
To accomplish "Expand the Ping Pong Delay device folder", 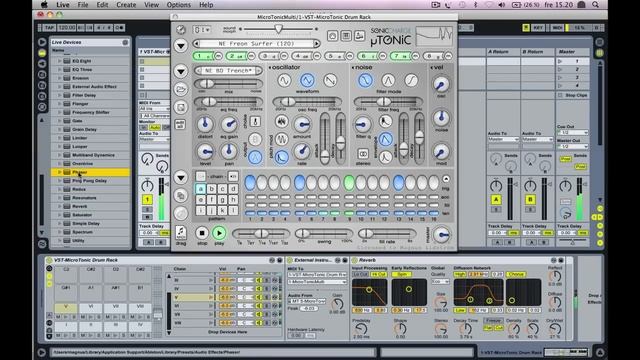I will 60,181.
